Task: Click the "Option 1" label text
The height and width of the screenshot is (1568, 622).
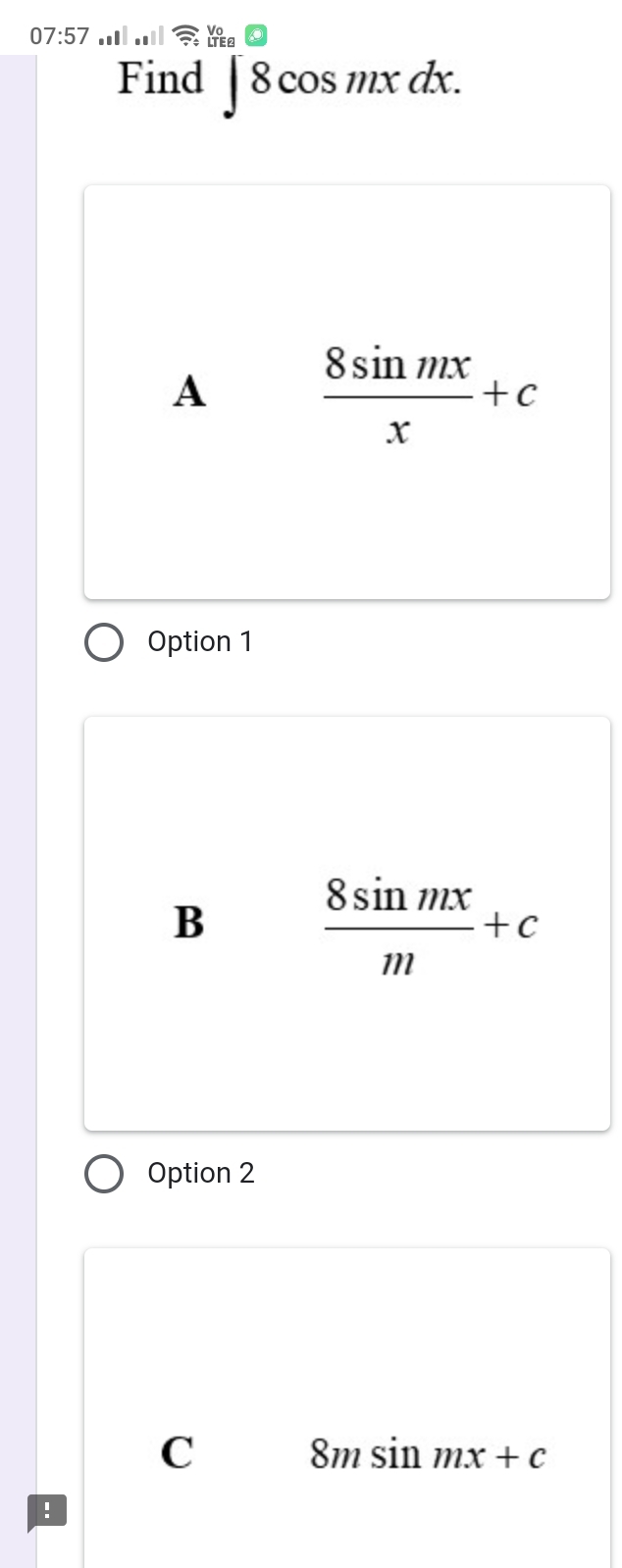Action: [x=200, y=641]
